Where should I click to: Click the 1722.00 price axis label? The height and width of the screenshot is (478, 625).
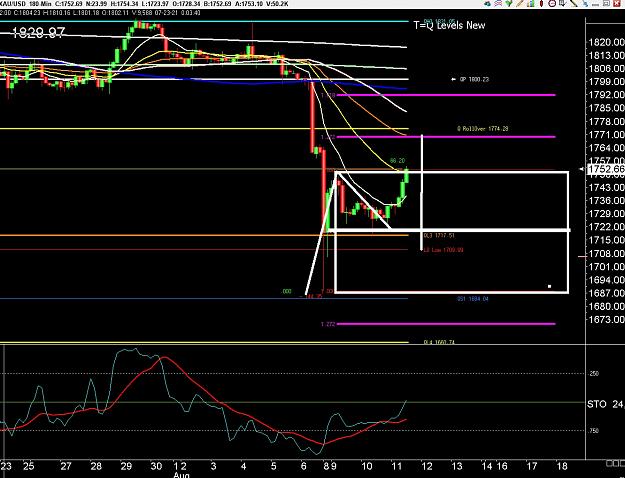606,226
